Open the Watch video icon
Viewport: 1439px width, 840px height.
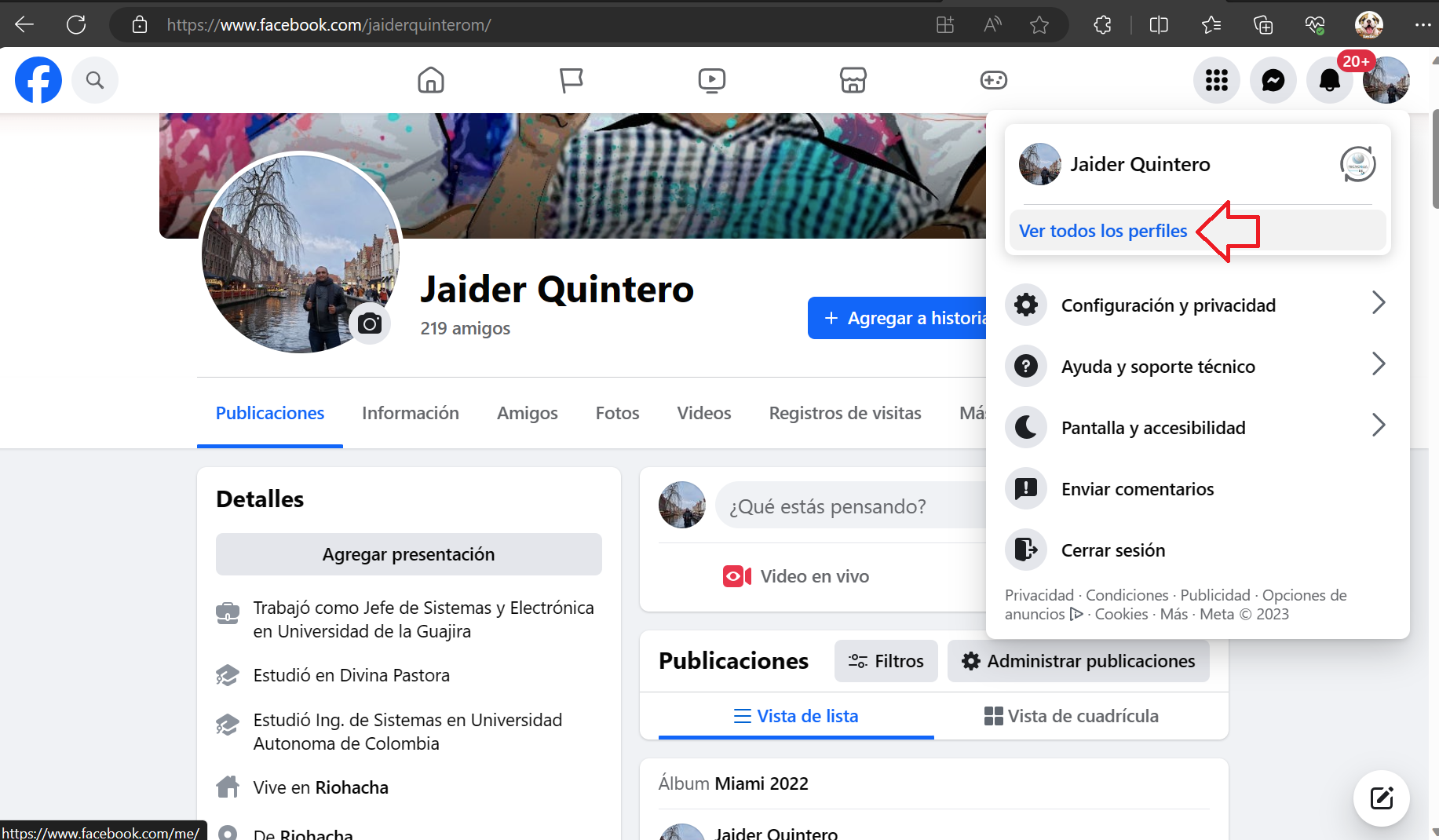tap(711, 80)
